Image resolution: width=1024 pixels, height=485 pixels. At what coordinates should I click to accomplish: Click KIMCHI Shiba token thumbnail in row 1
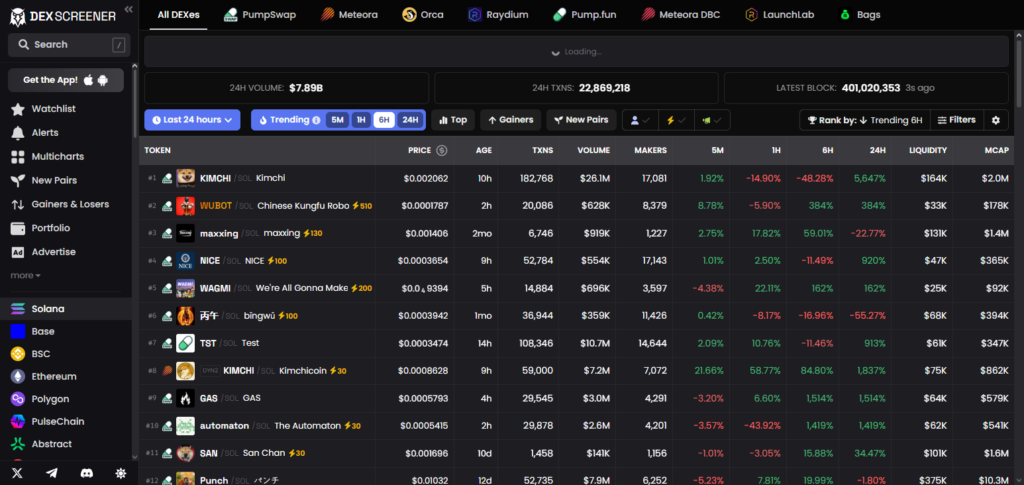(185, 178)
